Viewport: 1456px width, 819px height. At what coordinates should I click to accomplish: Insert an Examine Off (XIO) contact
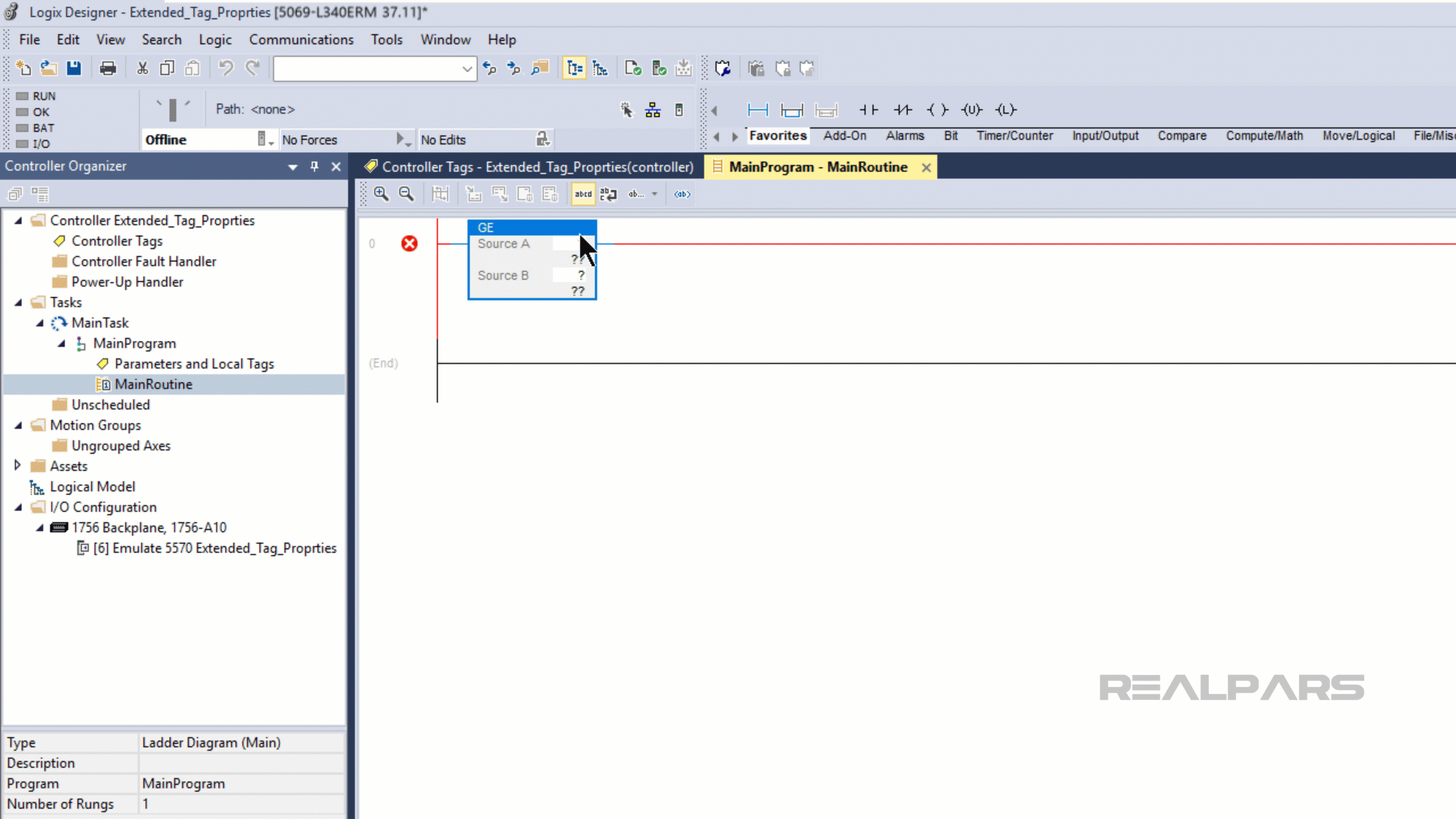coord(902,110)
